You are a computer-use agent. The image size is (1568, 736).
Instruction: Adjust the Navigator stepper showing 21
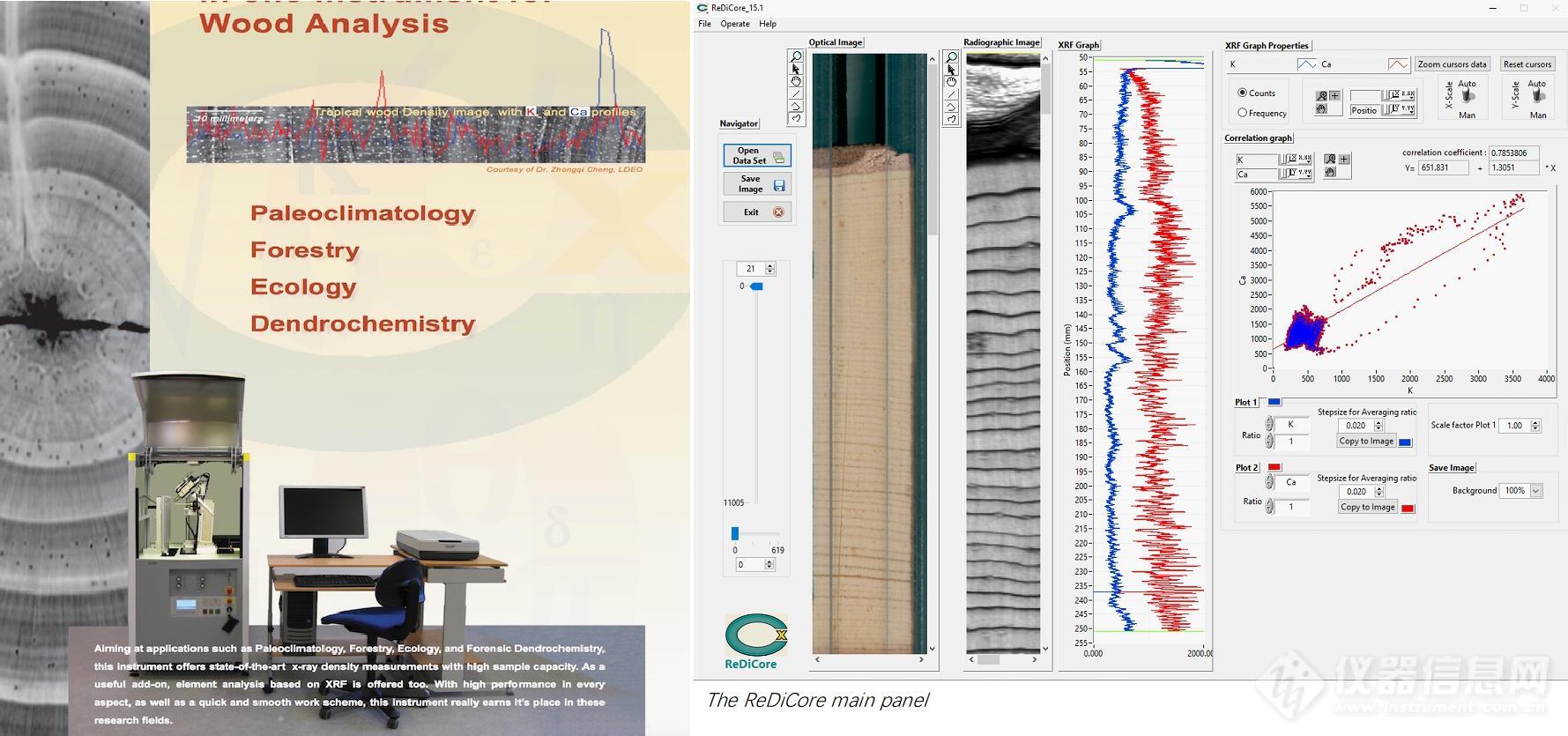[770, 269]
